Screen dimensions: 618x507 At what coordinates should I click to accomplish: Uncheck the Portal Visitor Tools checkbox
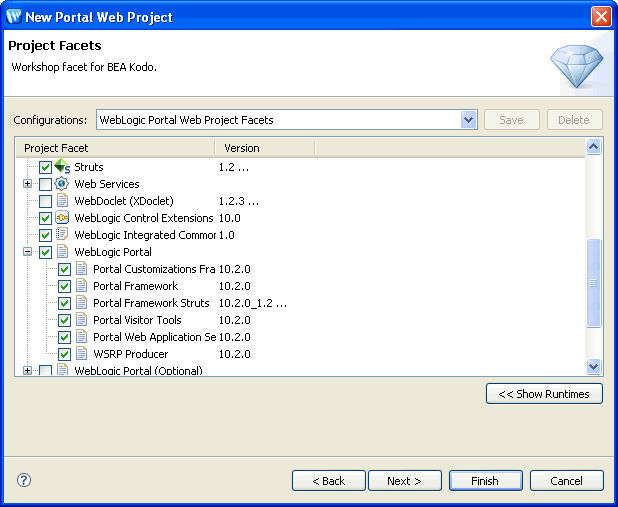64,320
